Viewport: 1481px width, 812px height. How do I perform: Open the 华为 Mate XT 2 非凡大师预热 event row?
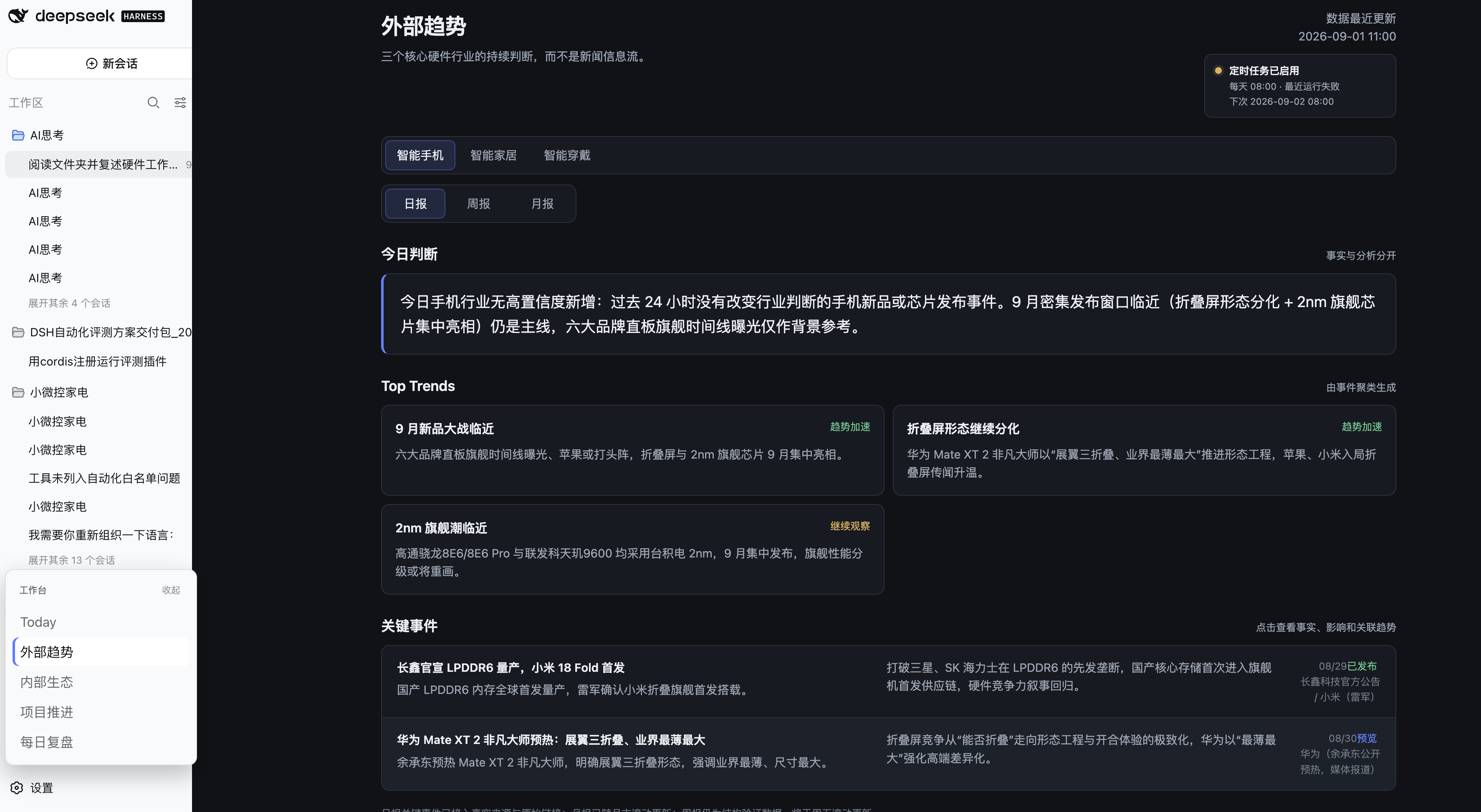click(888, 754)
